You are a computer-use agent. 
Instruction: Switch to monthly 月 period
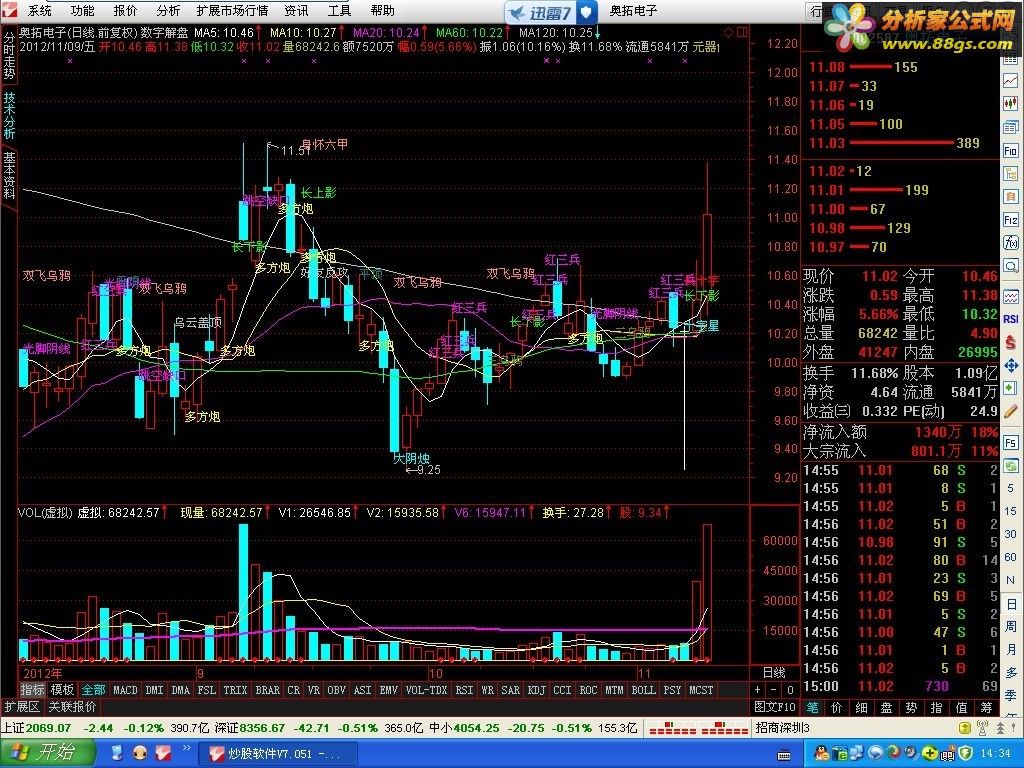pos(1010,650)
